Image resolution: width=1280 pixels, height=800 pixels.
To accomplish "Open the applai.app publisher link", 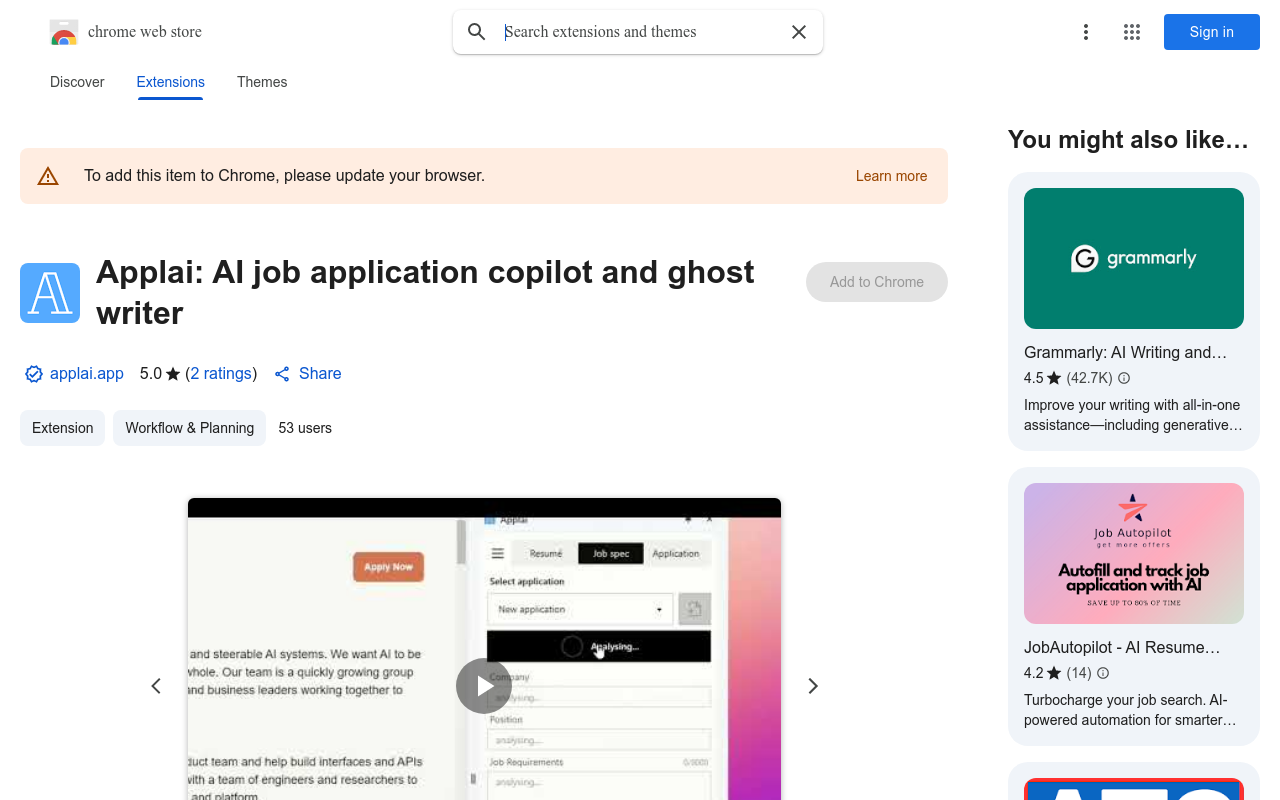I will pos(87,374).
